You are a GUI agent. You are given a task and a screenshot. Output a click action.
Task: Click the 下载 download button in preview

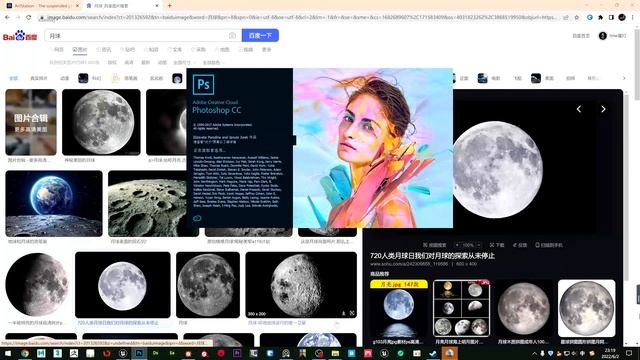(x=497, y=245)
